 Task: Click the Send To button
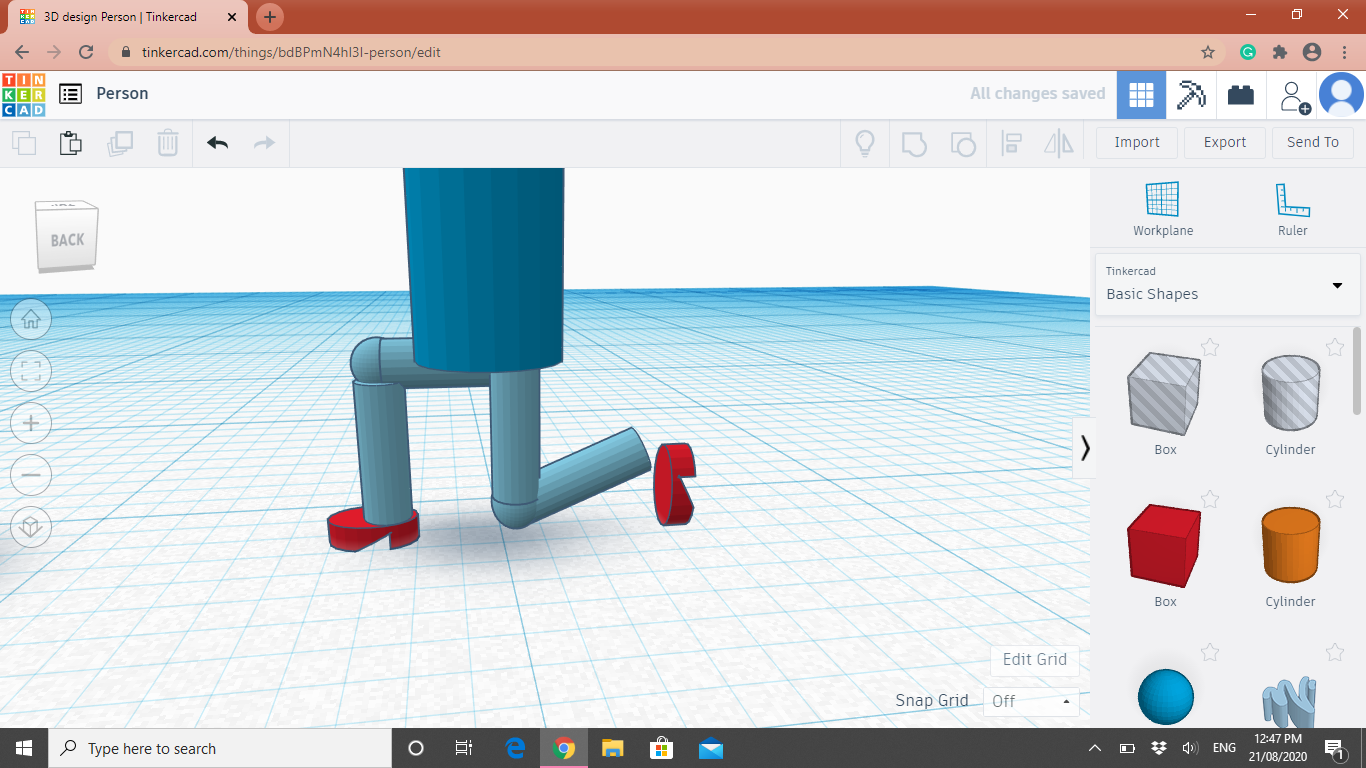[1313, 142]
